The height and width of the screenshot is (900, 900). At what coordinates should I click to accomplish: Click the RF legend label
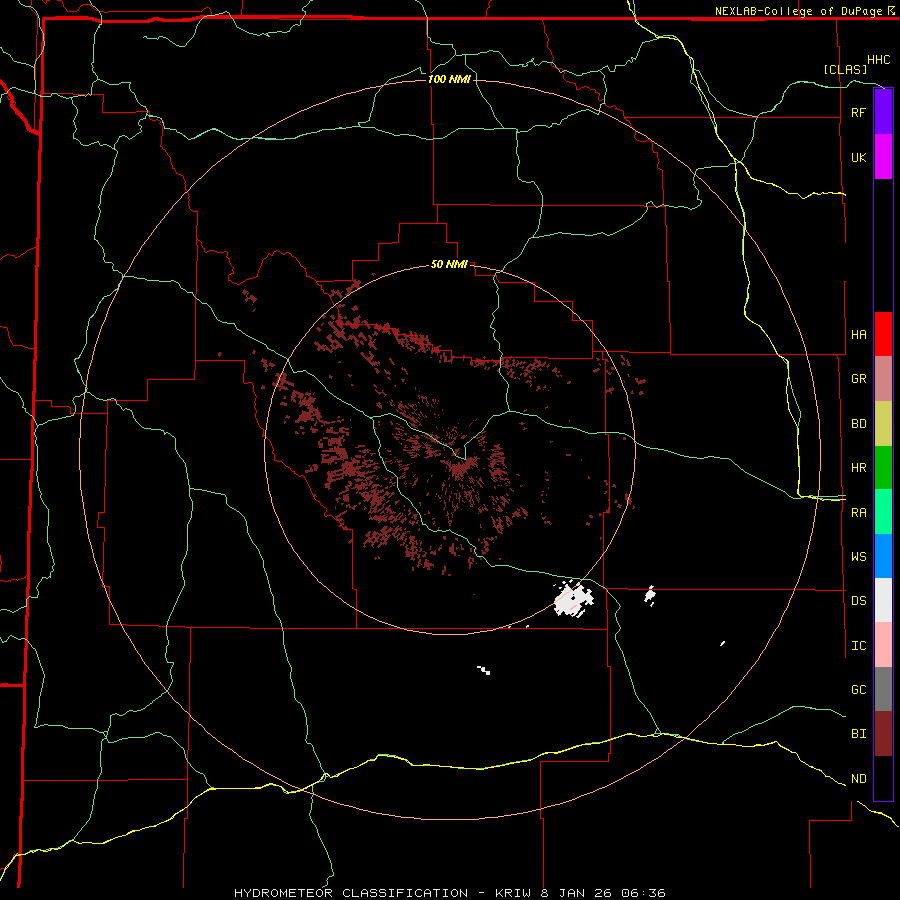tap(858, 112)
